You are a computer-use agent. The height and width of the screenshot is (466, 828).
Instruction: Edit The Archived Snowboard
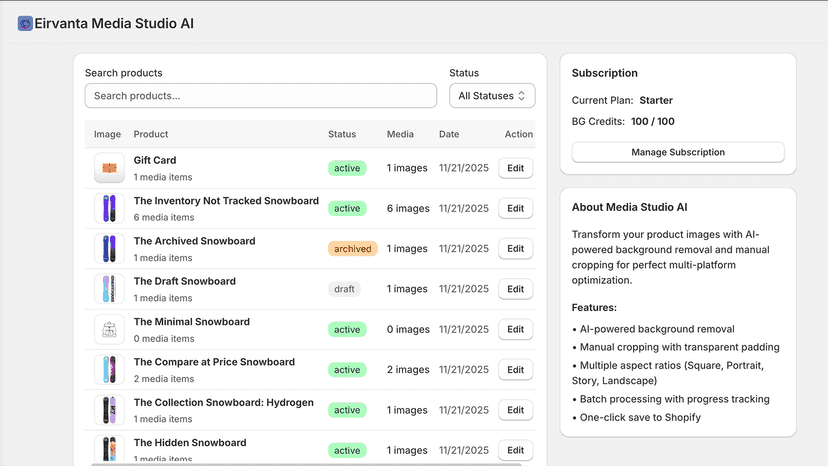[515, 248]
